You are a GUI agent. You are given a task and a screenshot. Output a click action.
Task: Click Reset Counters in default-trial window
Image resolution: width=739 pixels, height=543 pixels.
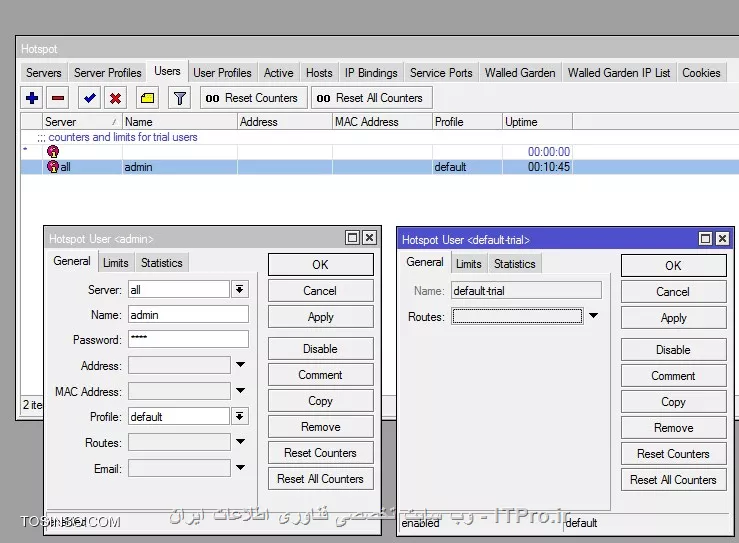click(x=673, y=453)
